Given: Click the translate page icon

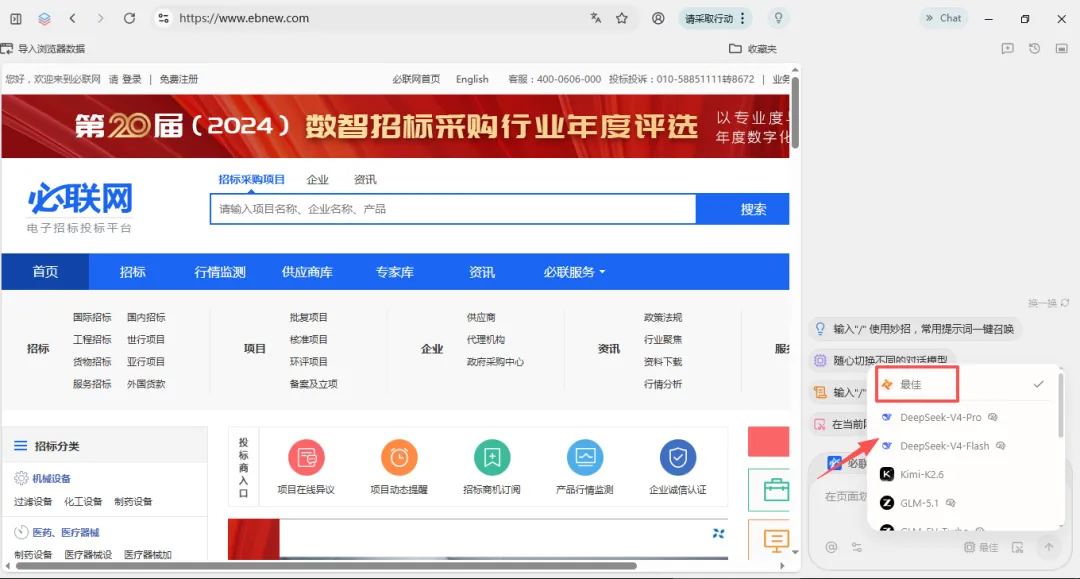Looking at the screenshot, I should pyautogui.click(x=596, y=19).
